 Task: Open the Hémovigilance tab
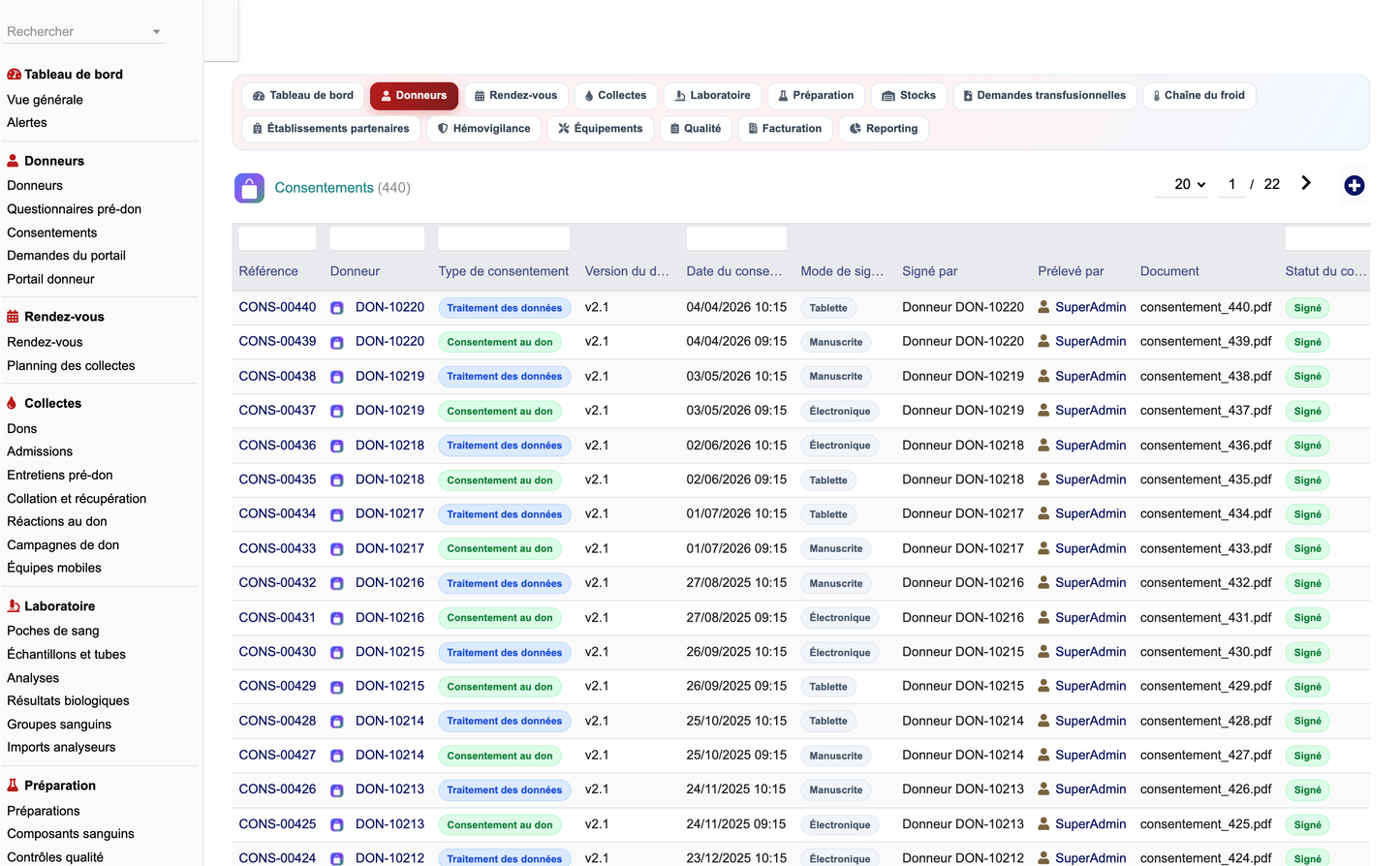coord(483,129)
